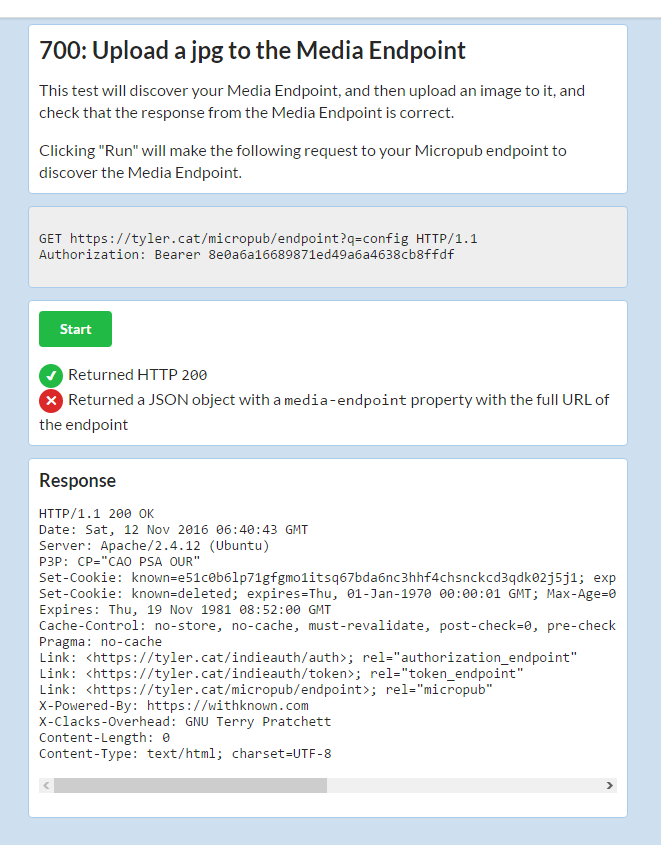Screen dimensions: 661x845
Task: Click the authorization_endpoint Link header line
Action: point(308,657)
